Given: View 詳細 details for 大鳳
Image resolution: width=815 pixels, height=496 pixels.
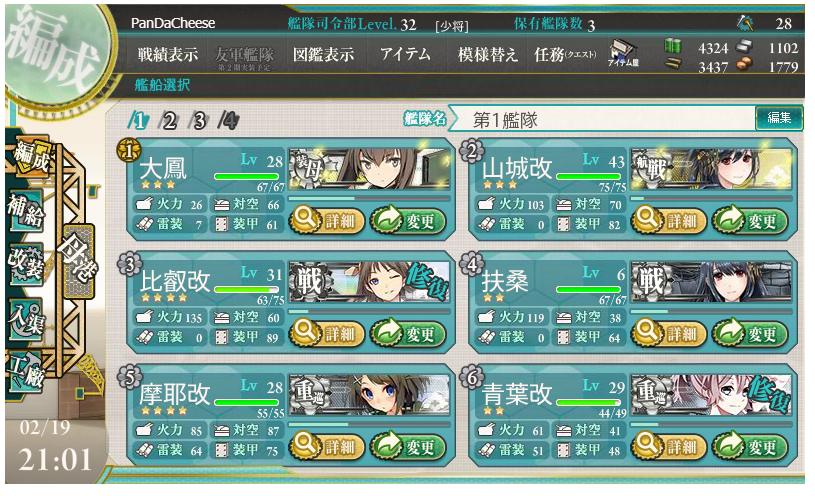Looking at the screenshot, I should (x=326, y=220).
